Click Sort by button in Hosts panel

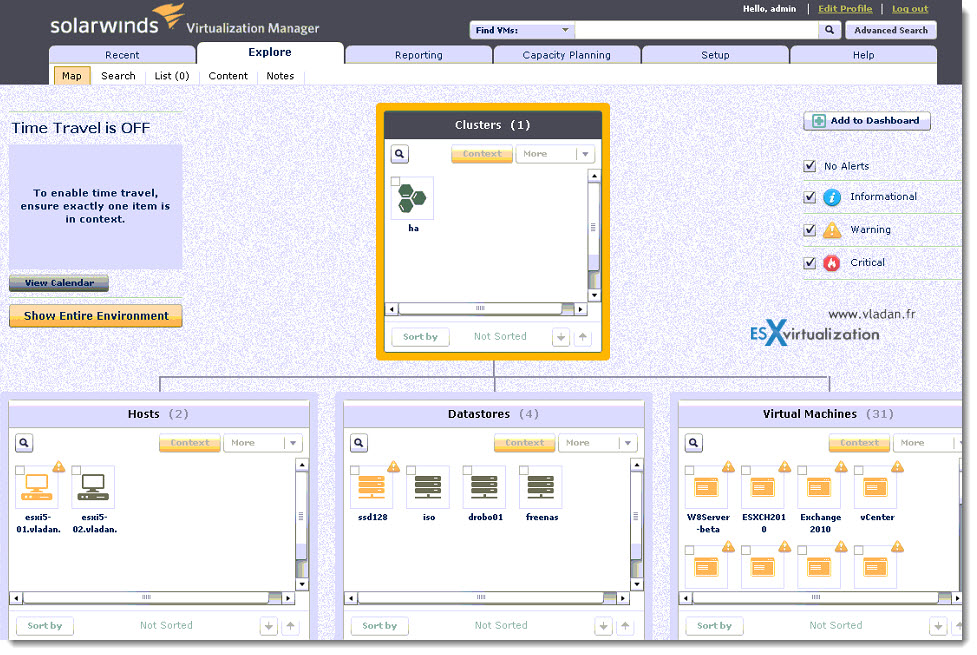[45, 626]
